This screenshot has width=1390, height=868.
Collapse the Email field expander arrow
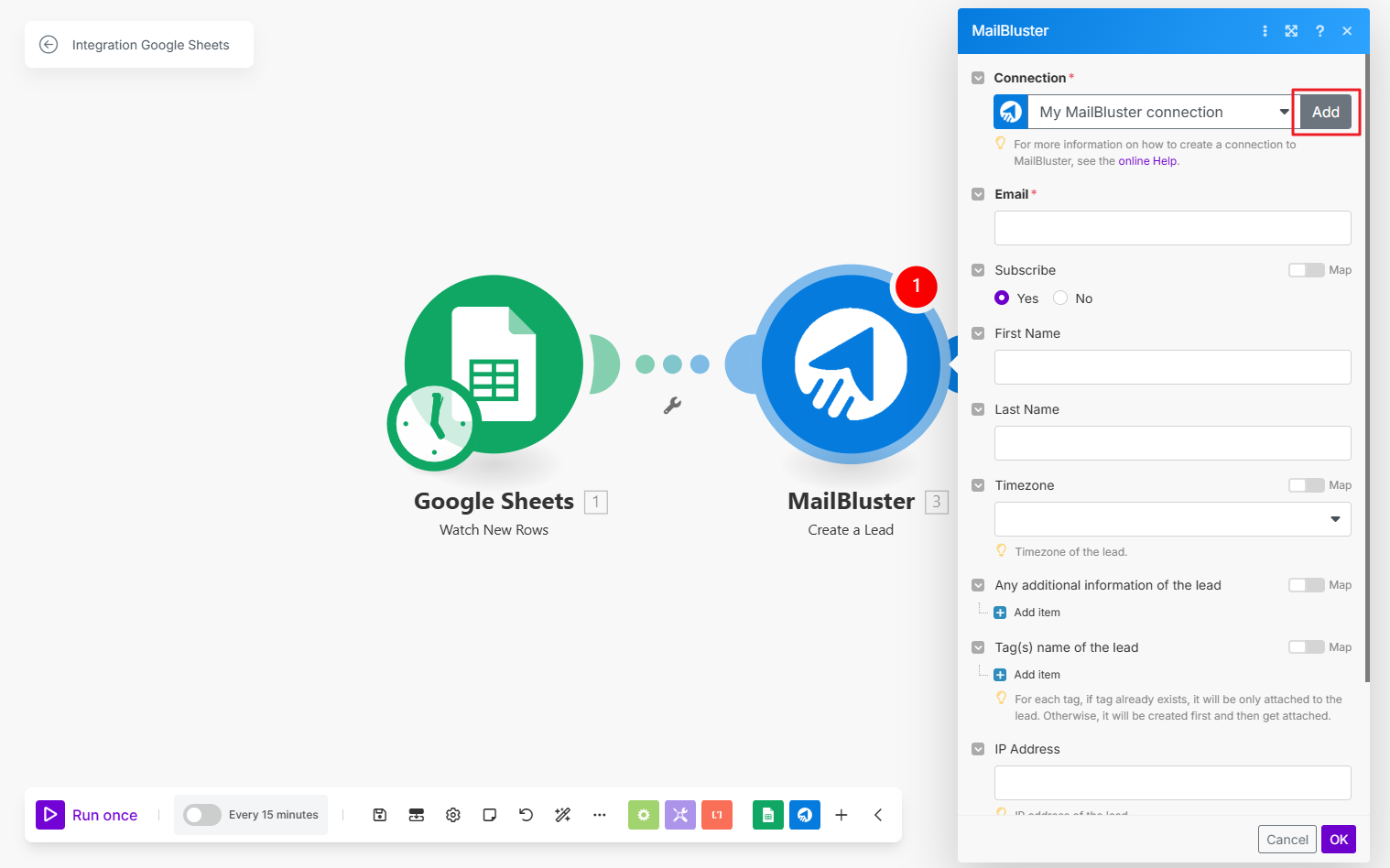click(978, 194)
